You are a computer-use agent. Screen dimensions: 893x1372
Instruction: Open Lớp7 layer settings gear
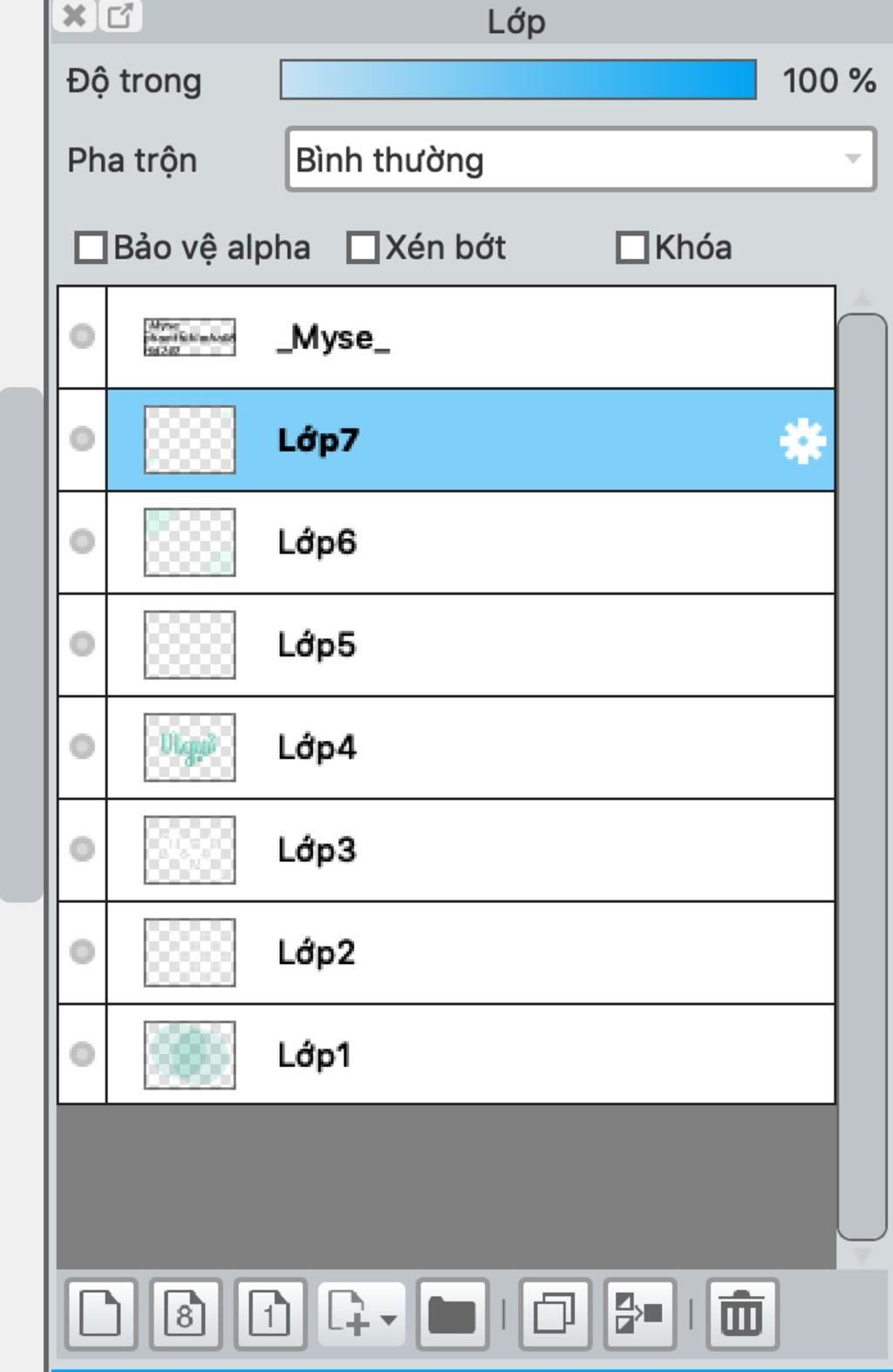tap(802, 441)
